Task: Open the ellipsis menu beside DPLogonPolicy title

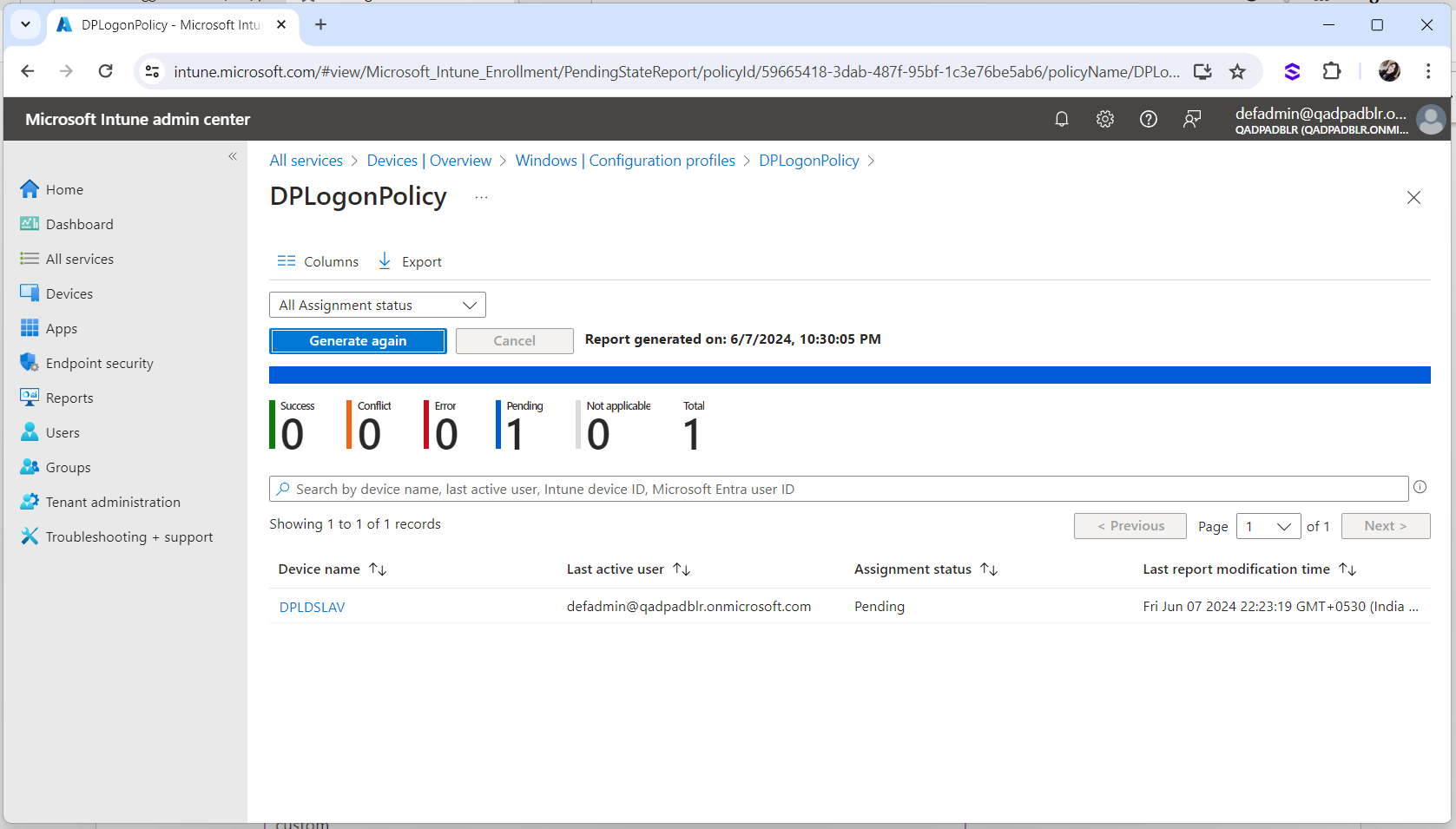Action: tap(482, 197)
